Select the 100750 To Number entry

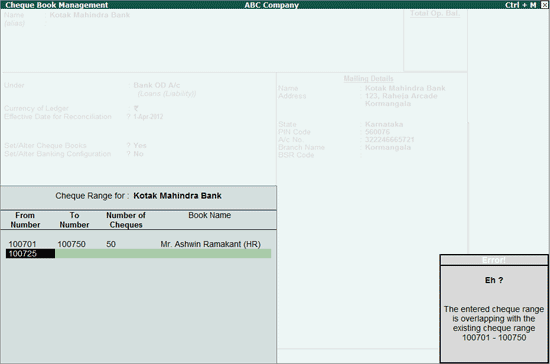[x=72, y=244]
